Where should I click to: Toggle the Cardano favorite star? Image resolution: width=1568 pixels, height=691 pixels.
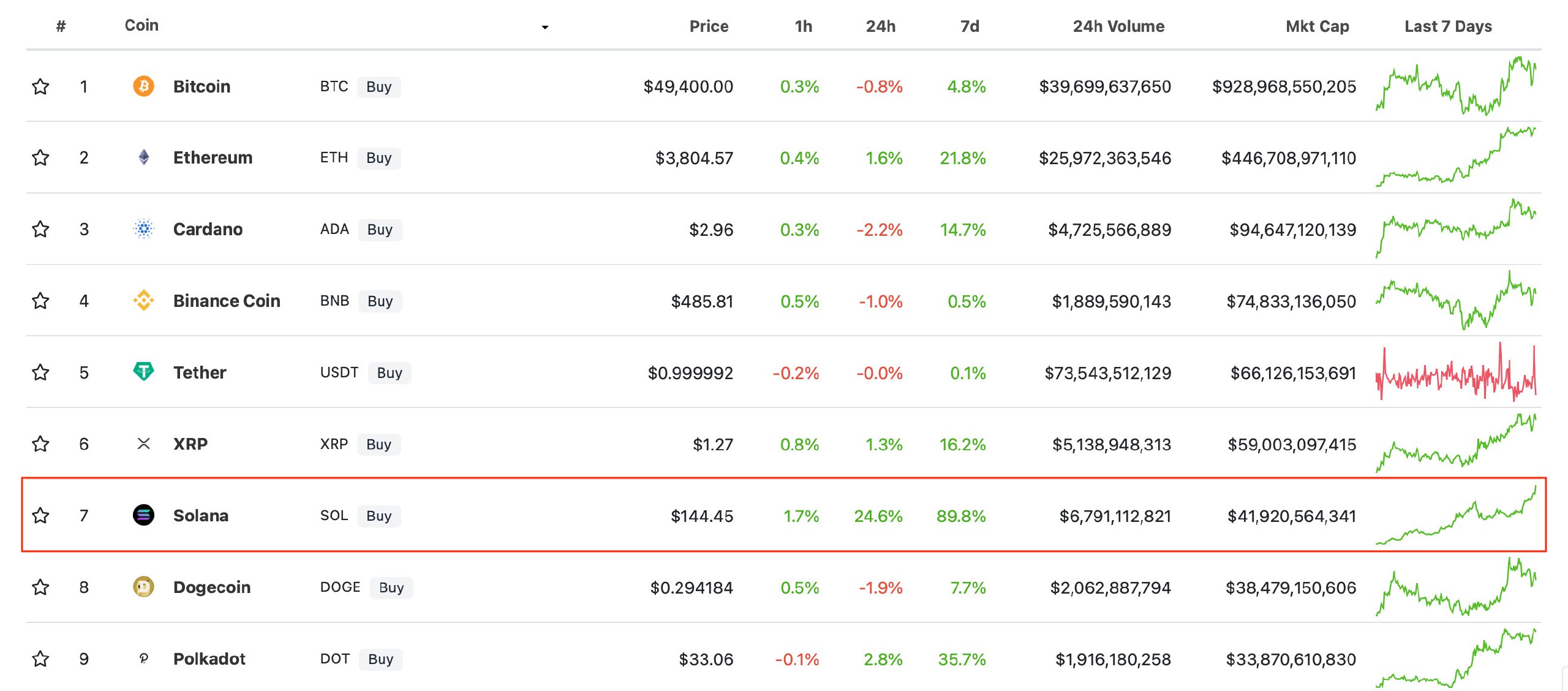coord(40,229)
